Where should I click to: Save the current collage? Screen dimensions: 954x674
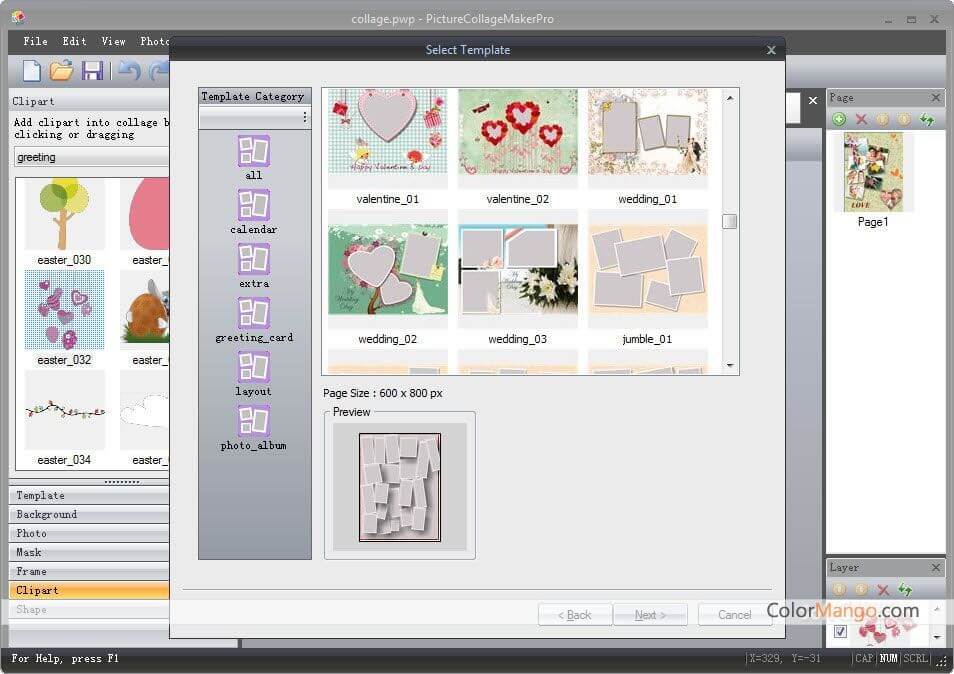click(92, 70)
